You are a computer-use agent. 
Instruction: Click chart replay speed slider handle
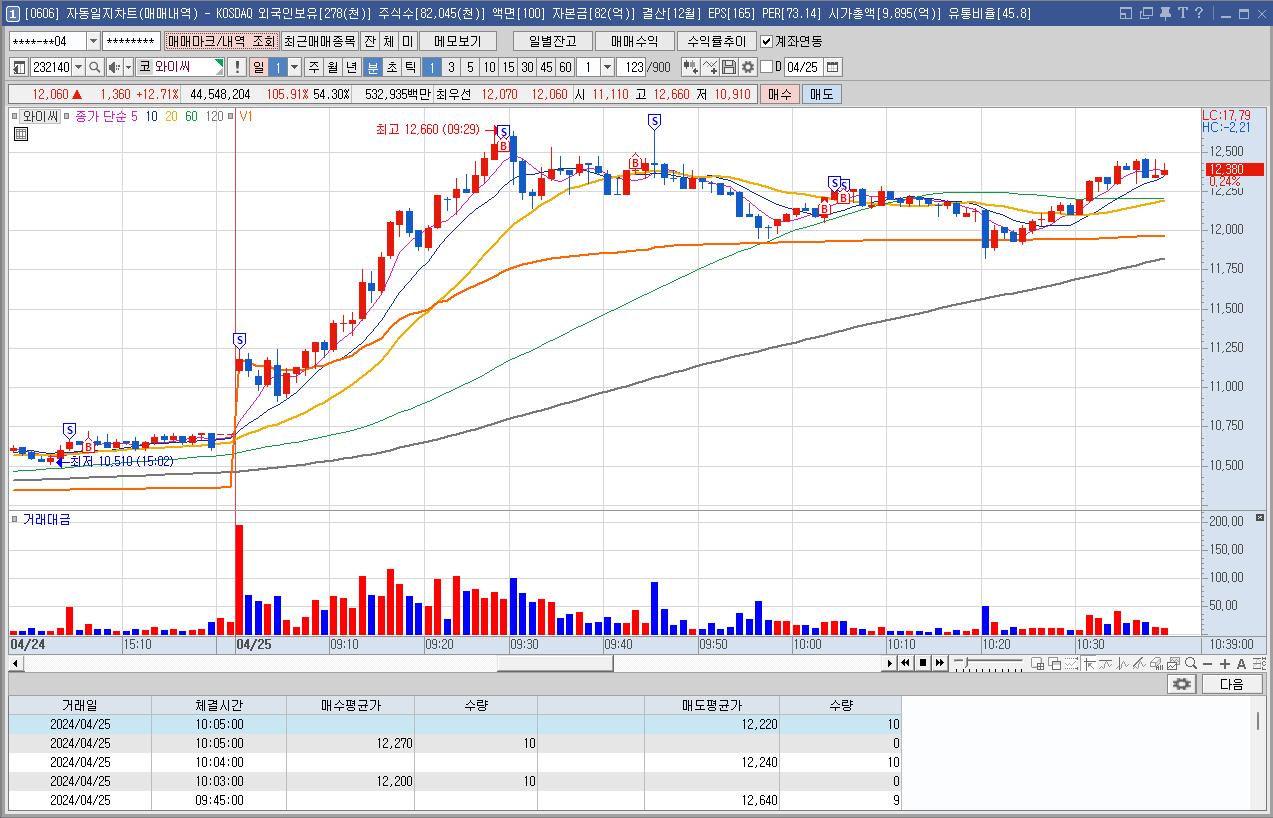pyautogui.click(x=967, y=662)
